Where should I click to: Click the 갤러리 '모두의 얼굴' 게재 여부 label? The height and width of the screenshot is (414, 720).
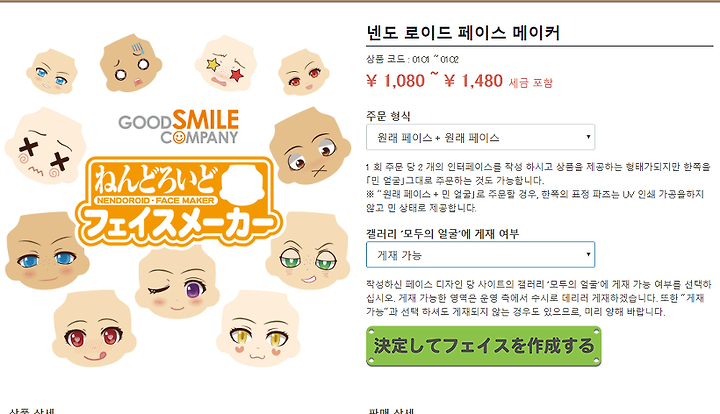click(442, 234)
